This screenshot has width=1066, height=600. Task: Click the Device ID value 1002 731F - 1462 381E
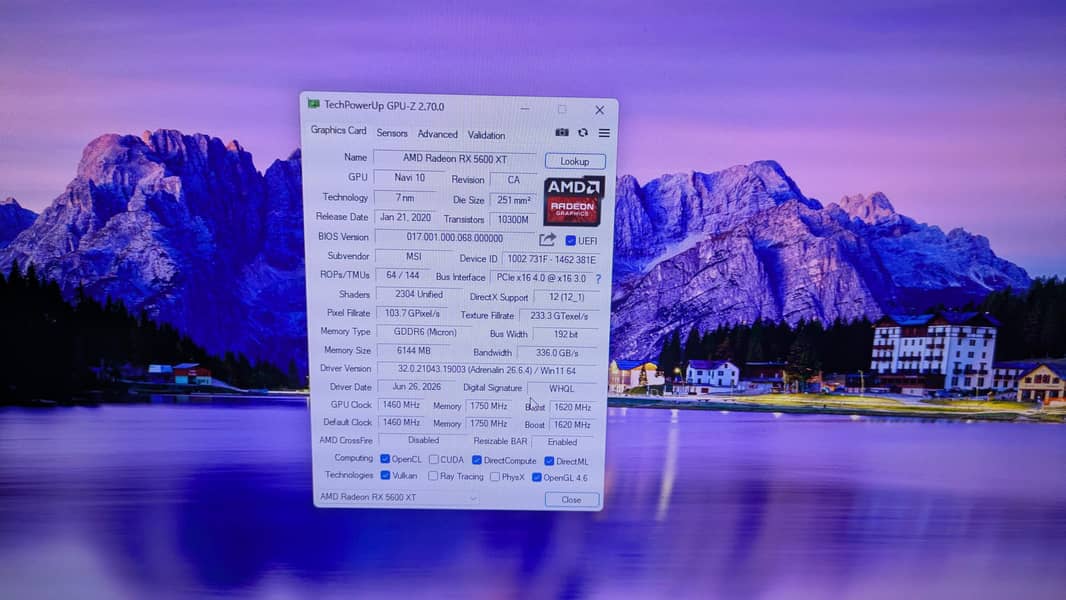551,259
